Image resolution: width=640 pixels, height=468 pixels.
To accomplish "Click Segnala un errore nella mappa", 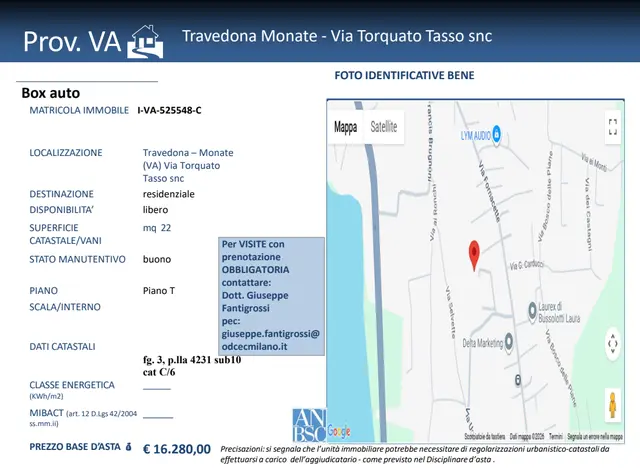I will pos(595,437).
